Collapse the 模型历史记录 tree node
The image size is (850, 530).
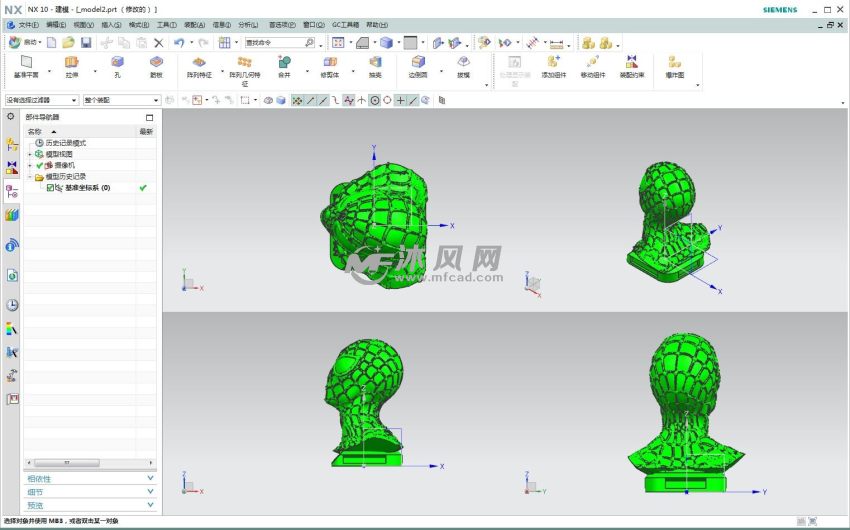[31, 177]
